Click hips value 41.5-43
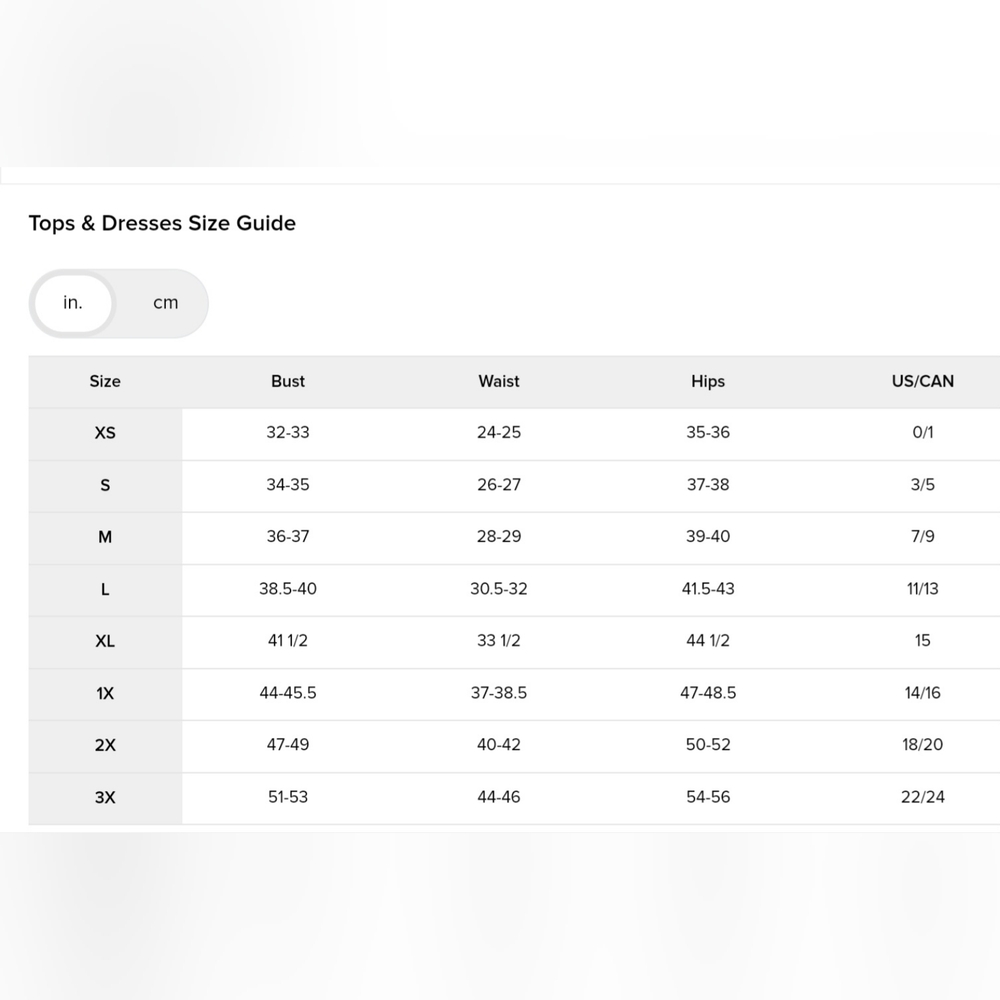The width and height of the screenshot is (1000, 1000). 708,589
